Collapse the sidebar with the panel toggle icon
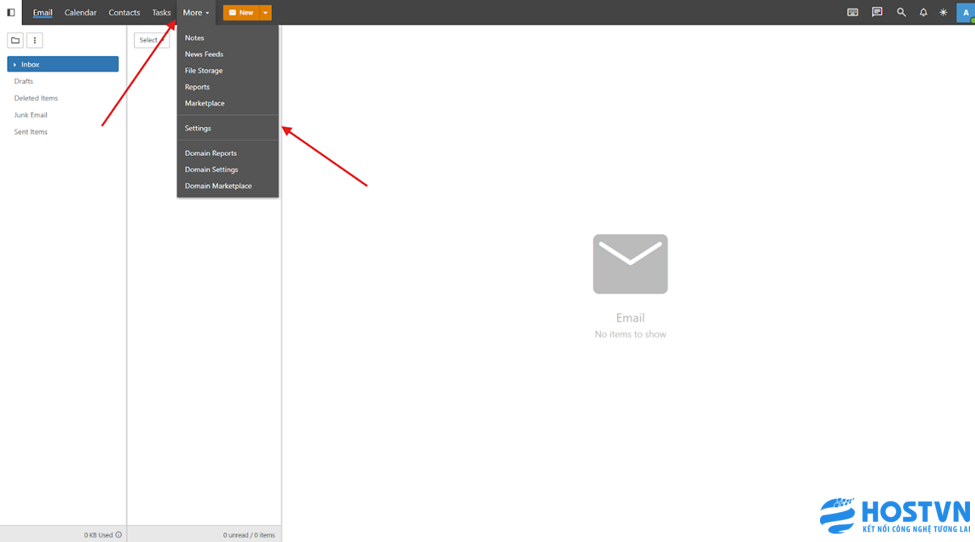The height and width of the screenshot is (542, 975). pyautogui.click(x=11, y=13)
